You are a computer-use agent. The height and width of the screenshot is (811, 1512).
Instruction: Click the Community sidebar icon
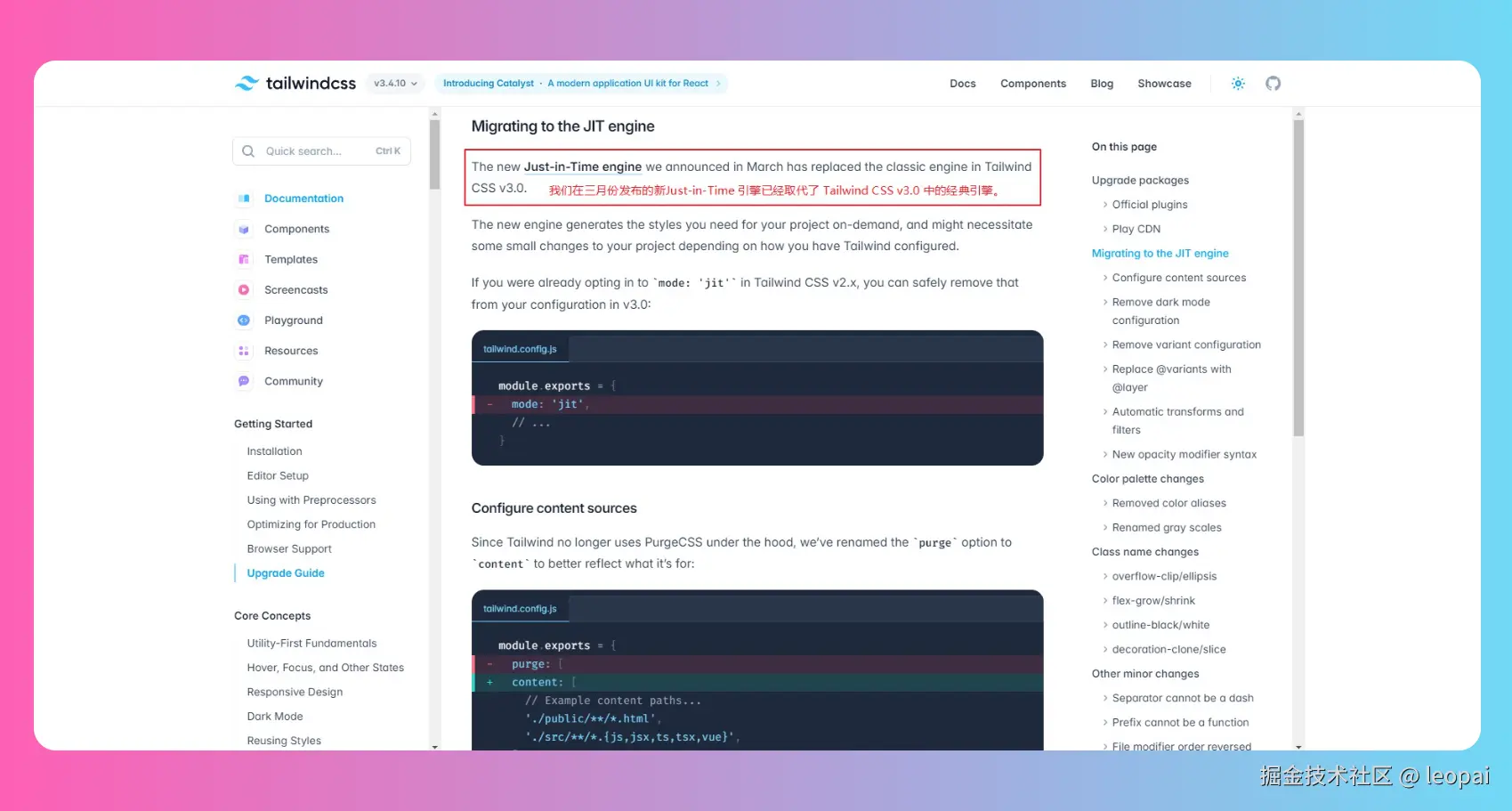coord(244,381)
